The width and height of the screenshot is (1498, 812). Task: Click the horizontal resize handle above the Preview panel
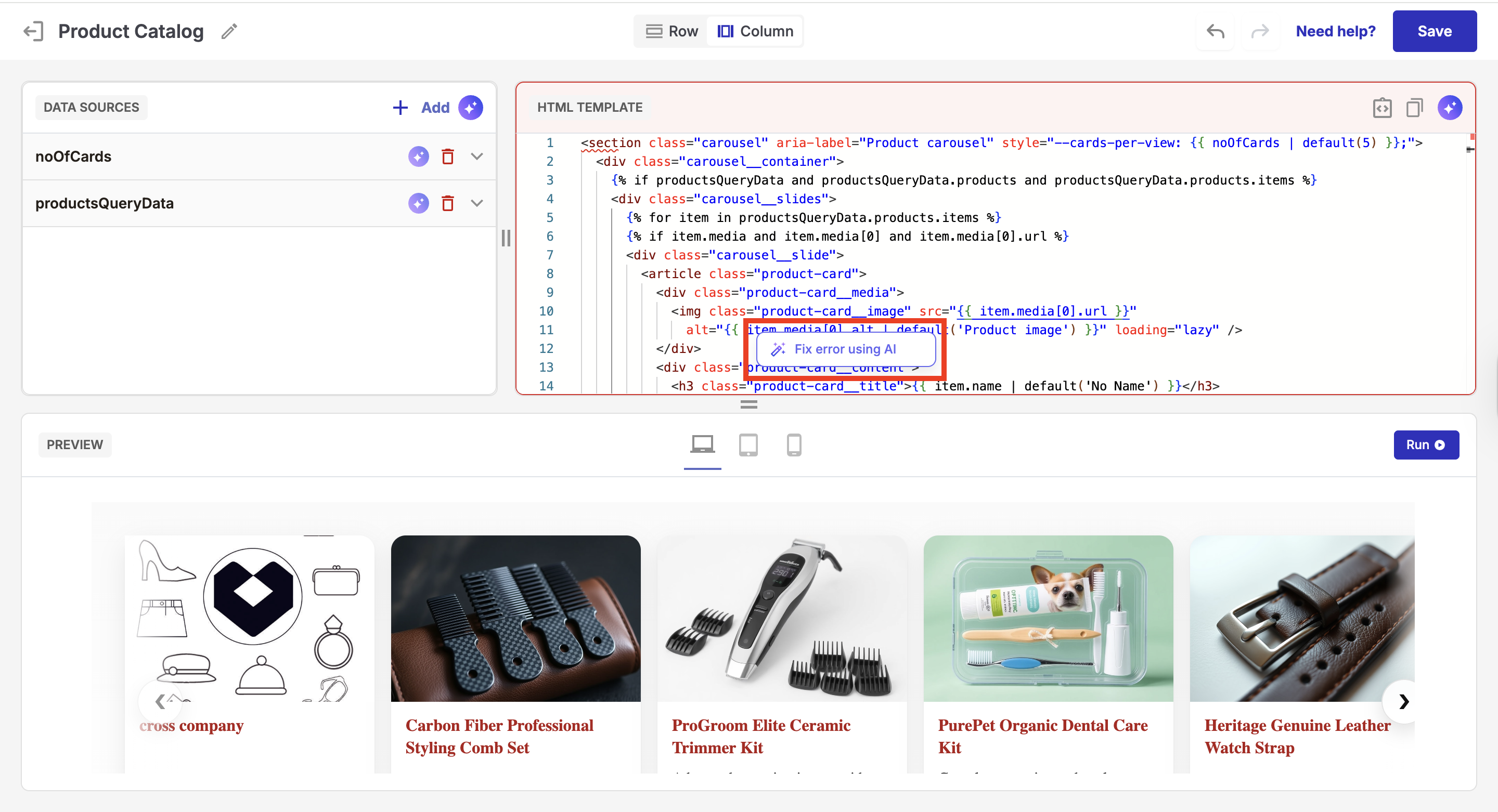748,404
